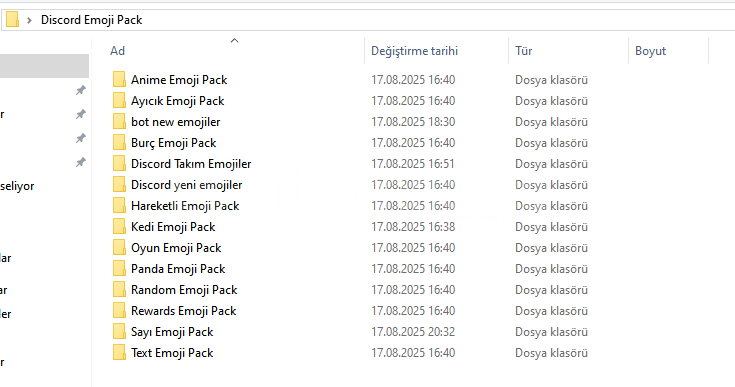
Task: Select the Sayı Emoji Pack folder icon
Action: [x=119, y=332]
